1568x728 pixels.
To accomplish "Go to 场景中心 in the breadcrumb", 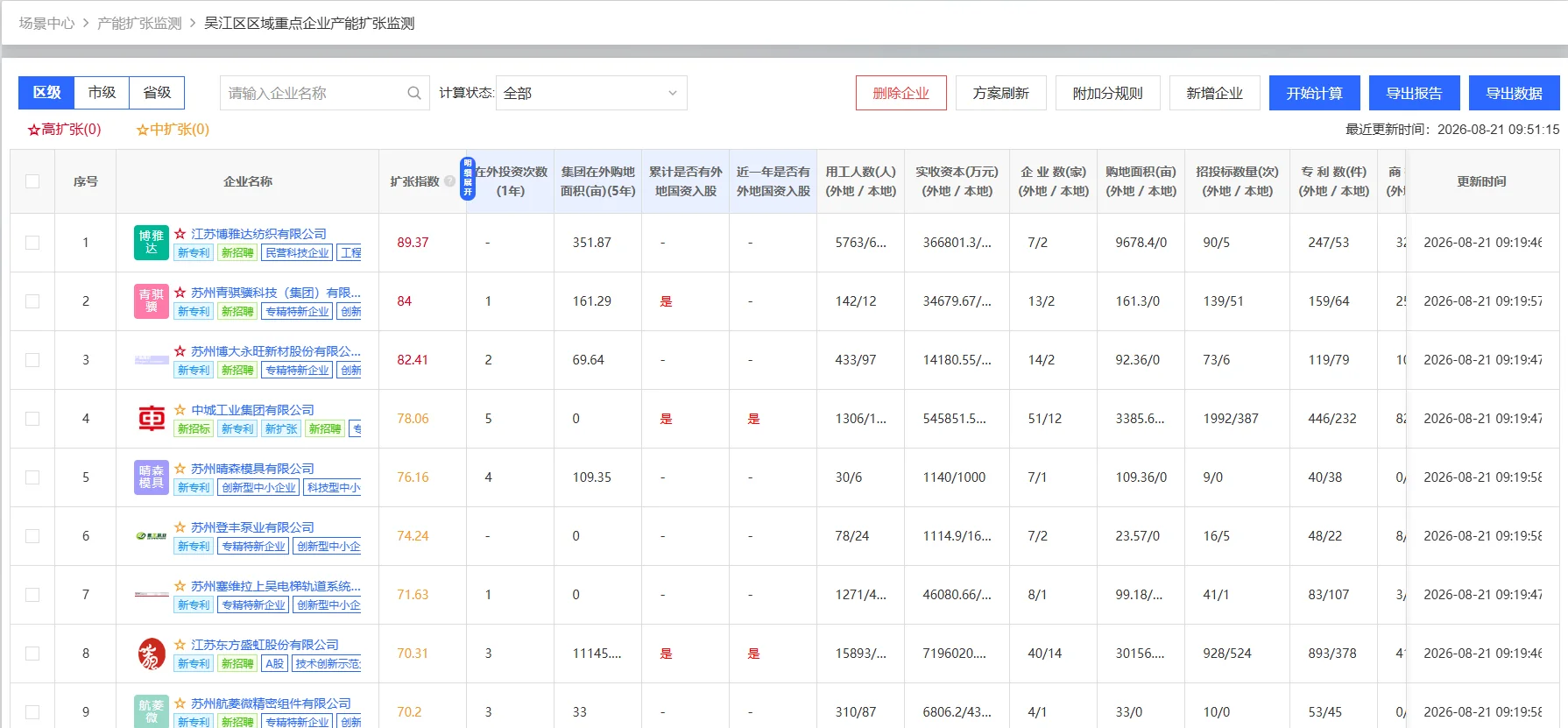I will [46, 23].
